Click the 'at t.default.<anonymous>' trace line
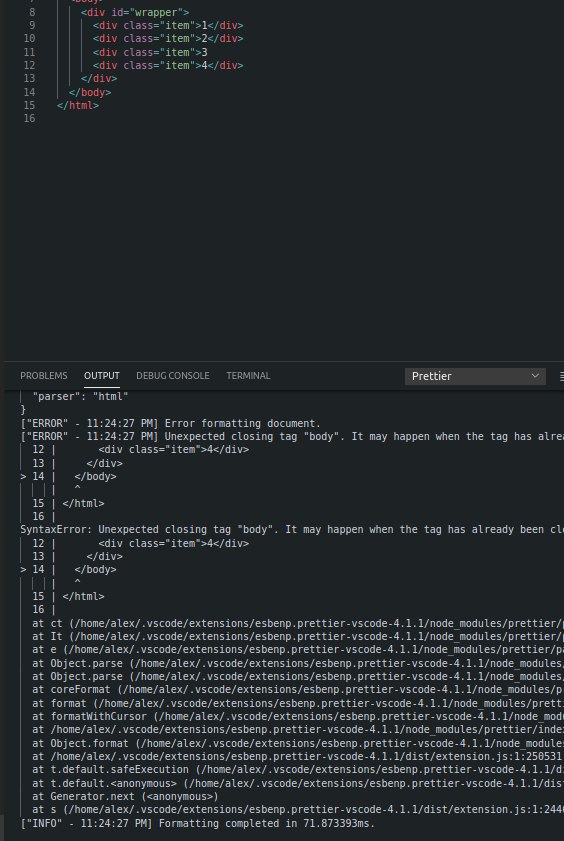This screenshot has width=564, height=841. point(298,783)
